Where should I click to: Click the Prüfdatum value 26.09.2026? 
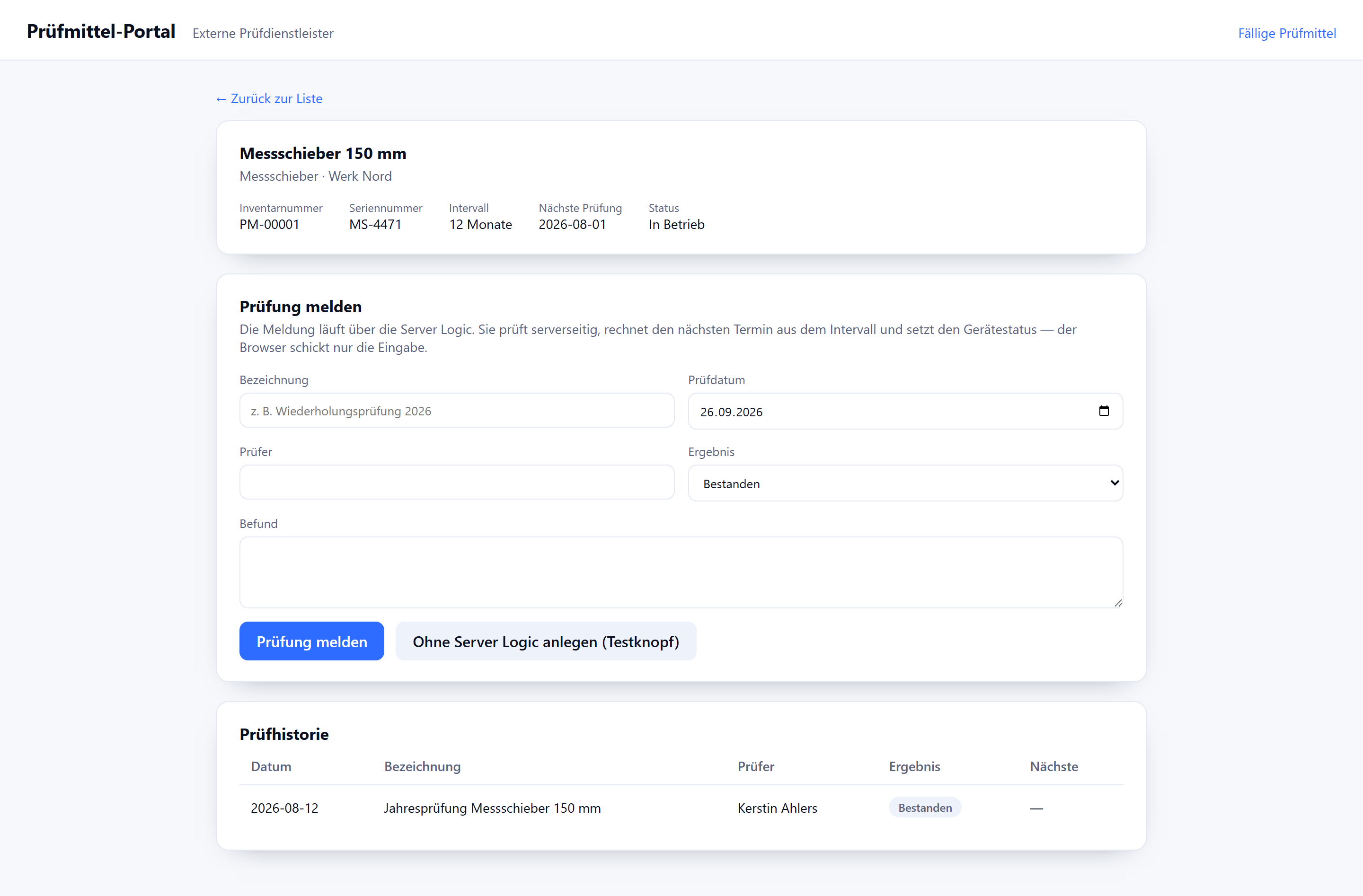731,412
